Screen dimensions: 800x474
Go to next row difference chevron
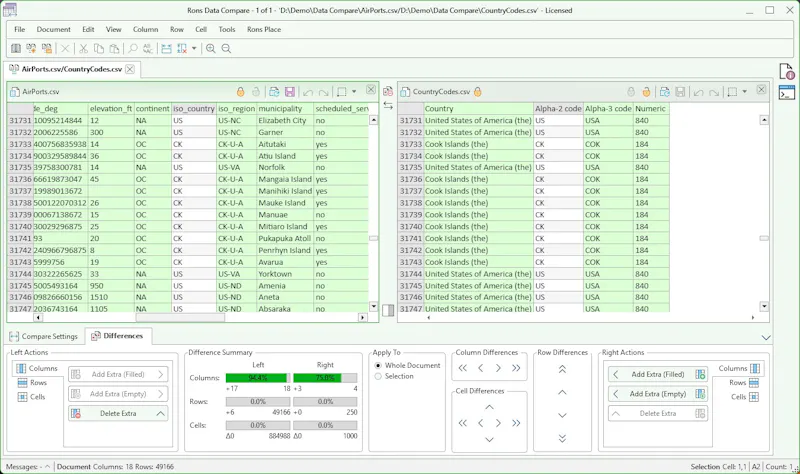(562, 415)
